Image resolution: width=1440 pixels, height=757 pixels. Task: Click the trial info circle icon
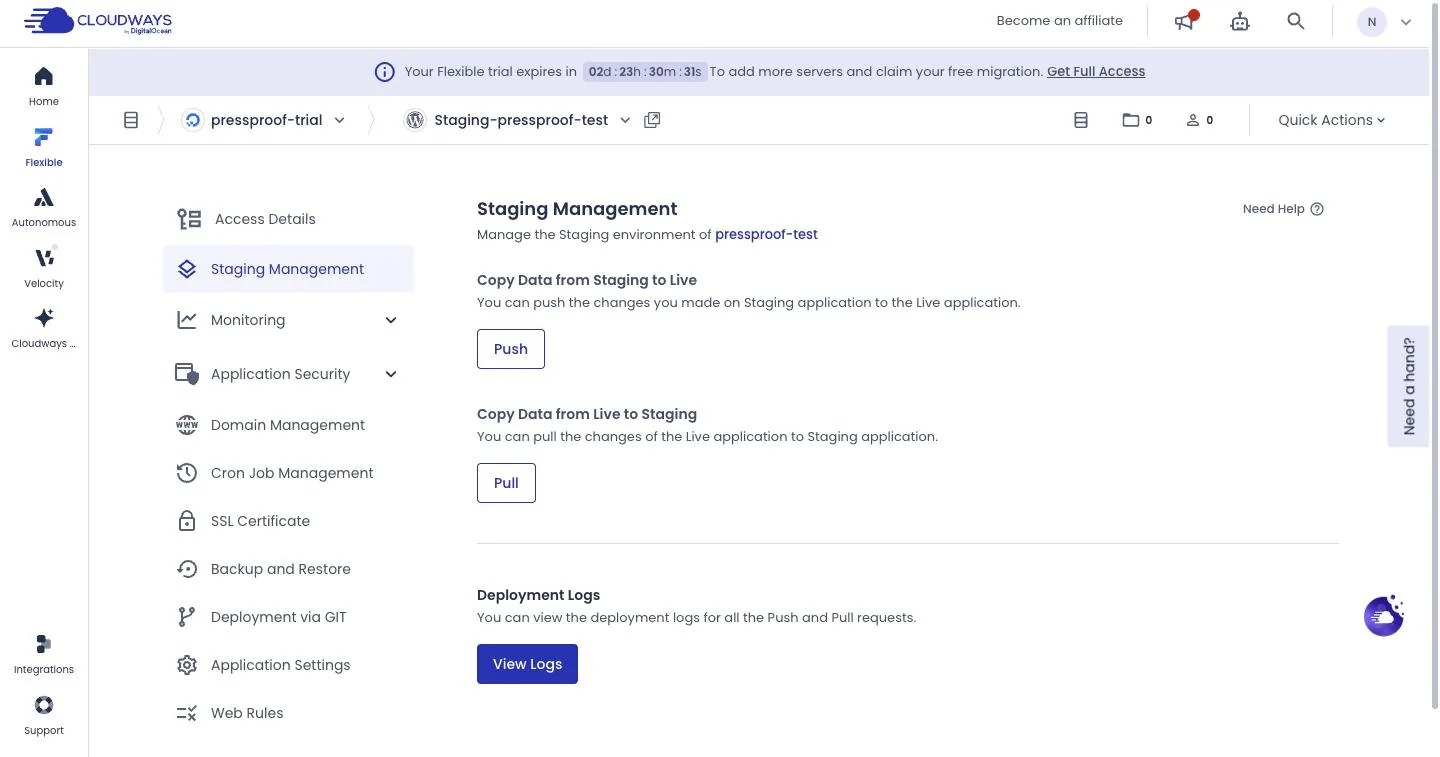click(384, 72)
